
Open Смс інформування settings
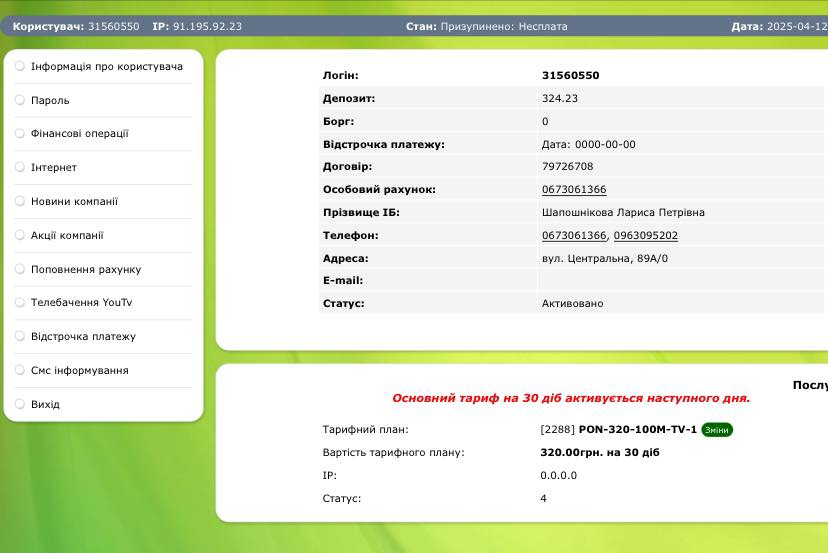(x=80, y=370)
